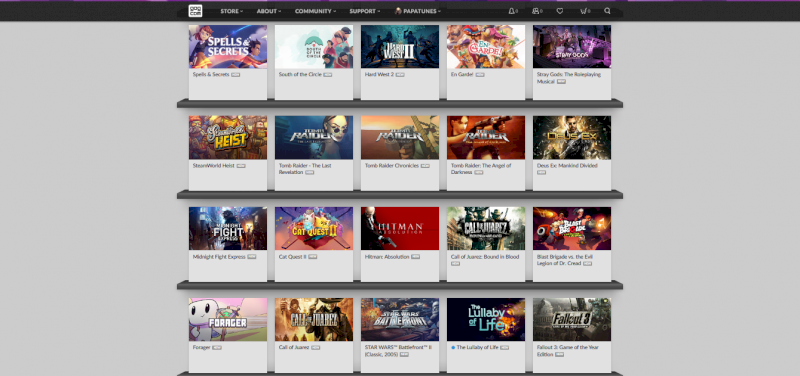The image size is (800, 376).
Task: Open the Angel of Darkness cover
Action: click(x=486, y=137)
